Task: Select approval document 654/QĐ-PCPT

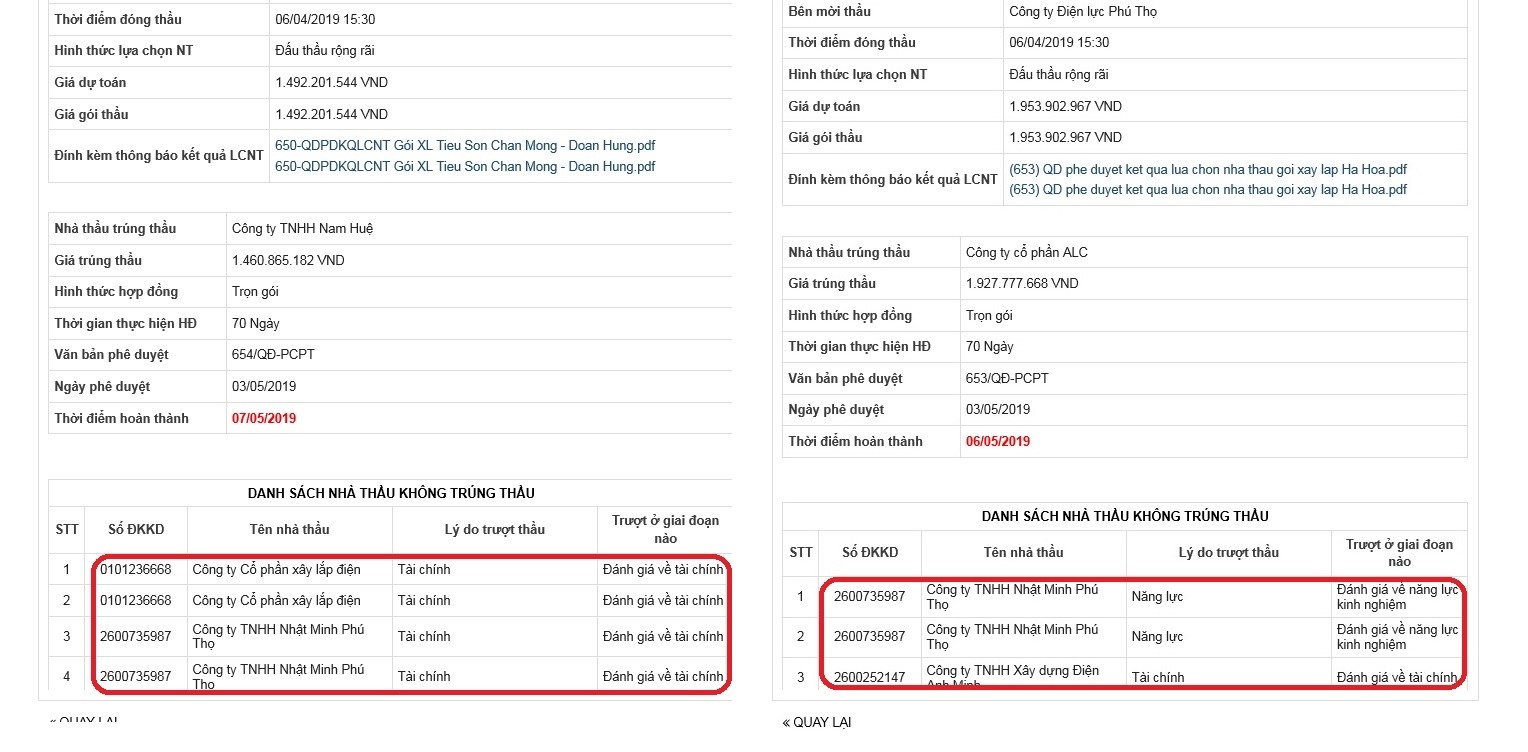Action: (273, 355)
